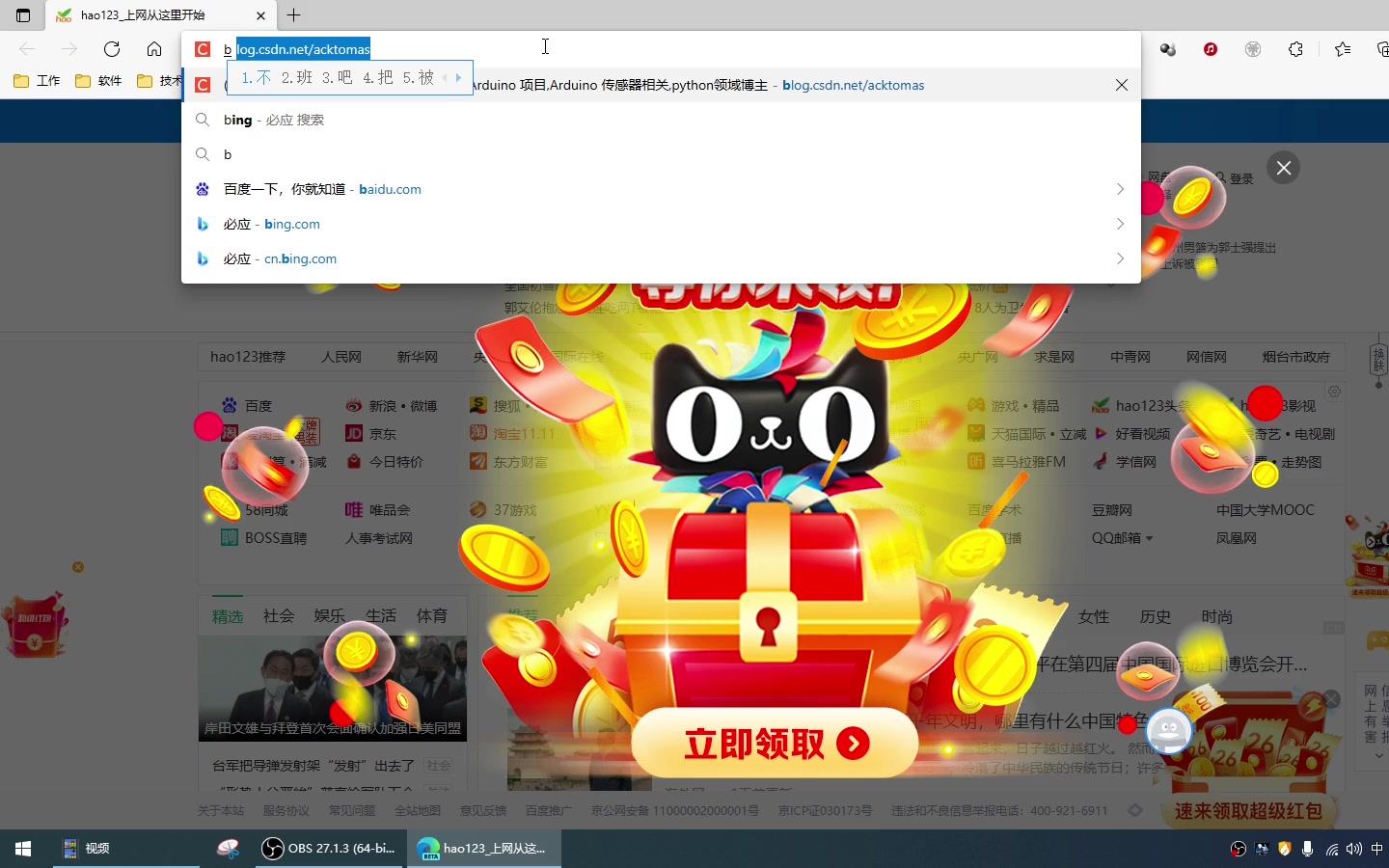The width and height of the screenshot is (1389, 868).
Task: Open the 烟台市政府 link
Action: (x=1296, y=357)
